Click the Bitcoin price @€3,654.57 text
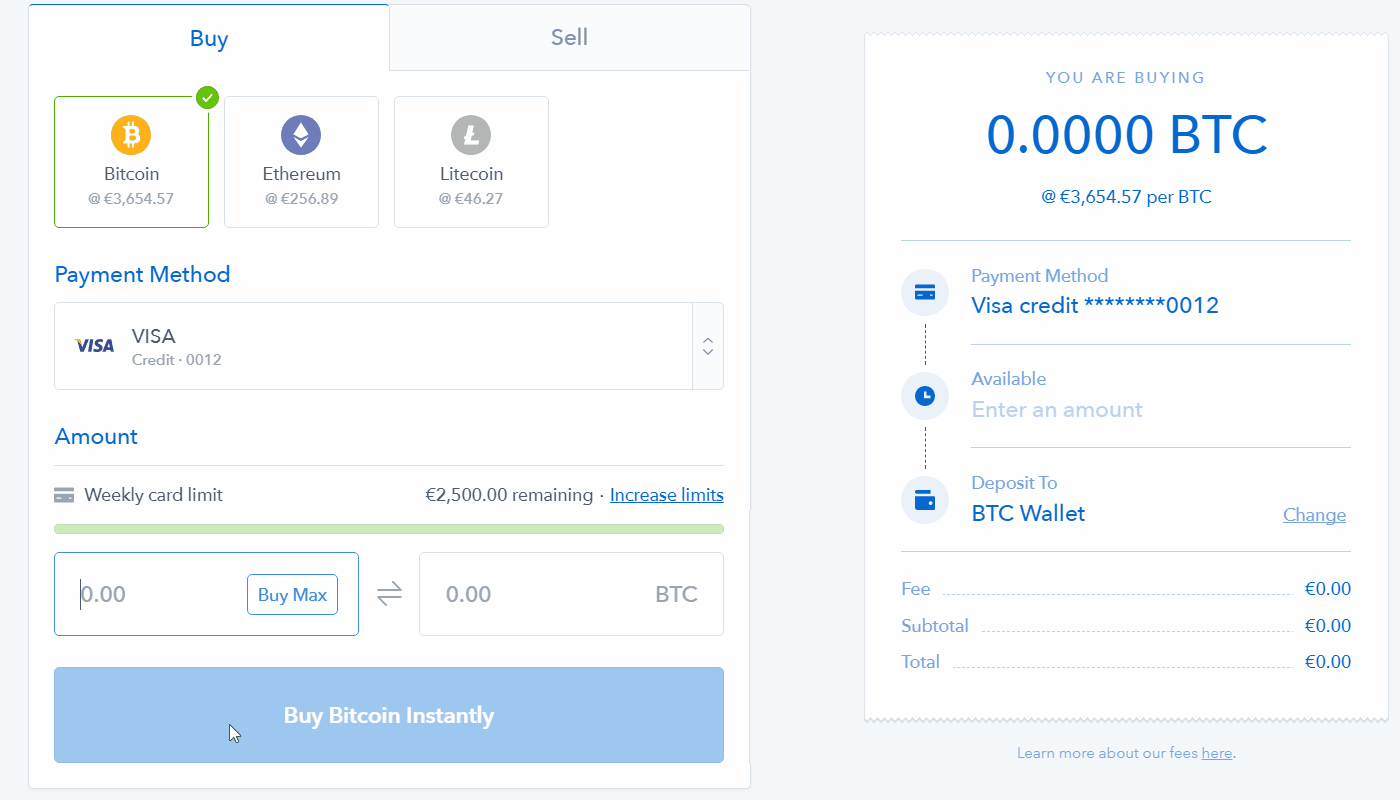The height and width of the screenshot is (800, 1400). (131, 199)
